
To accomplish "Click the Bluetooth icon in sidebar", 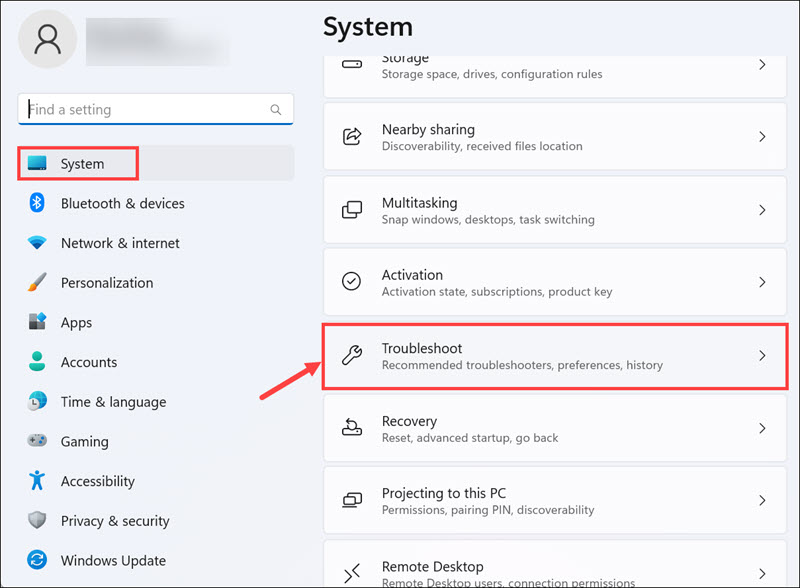I will pos(37,203).
